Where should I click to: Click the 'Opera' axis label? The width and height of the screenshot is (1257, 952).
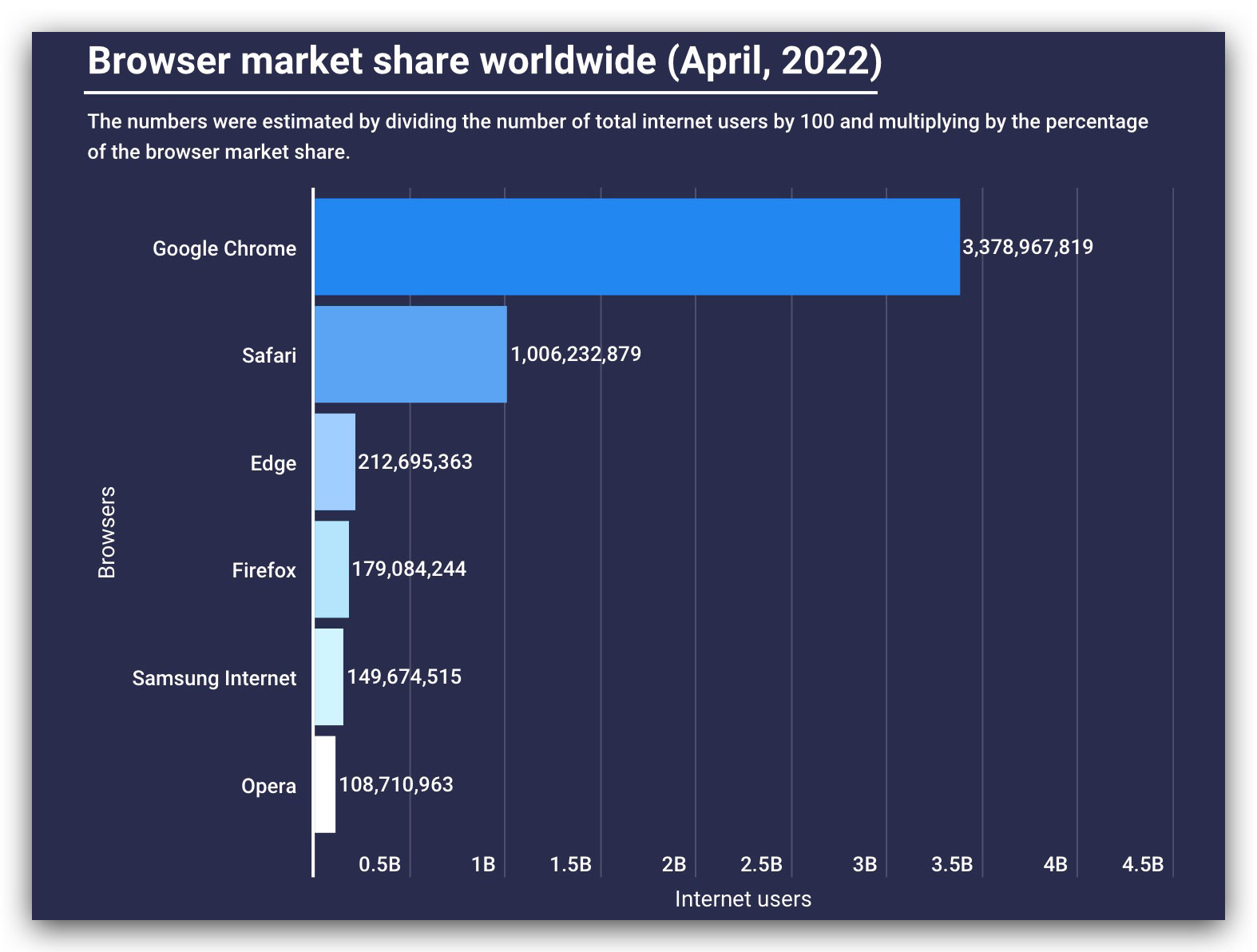point(268,786)
